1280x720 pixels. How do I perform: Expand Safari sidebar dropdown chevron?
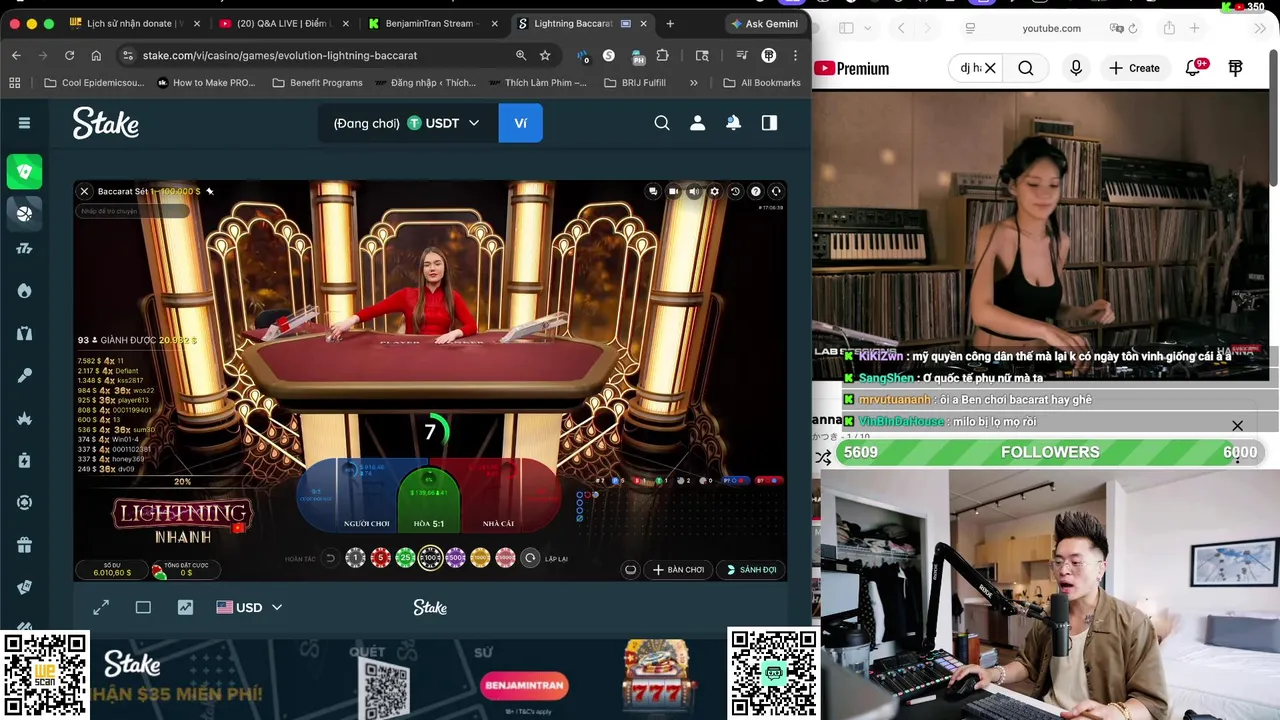pyautogui.click(x=867, y=28)
